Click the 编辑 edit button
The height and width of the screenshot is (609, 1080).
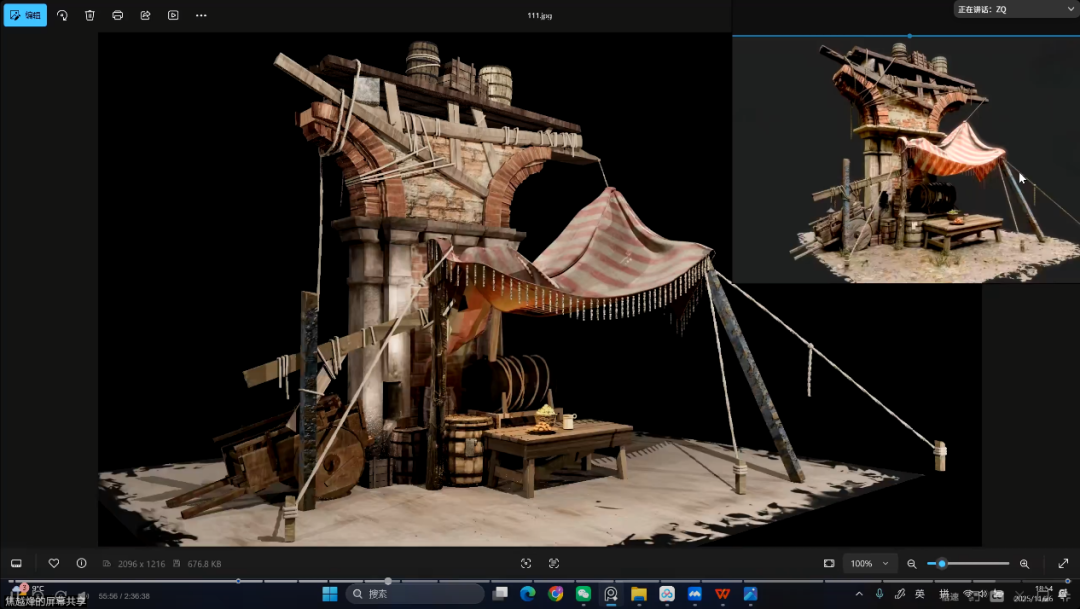(x=25, y=15)
